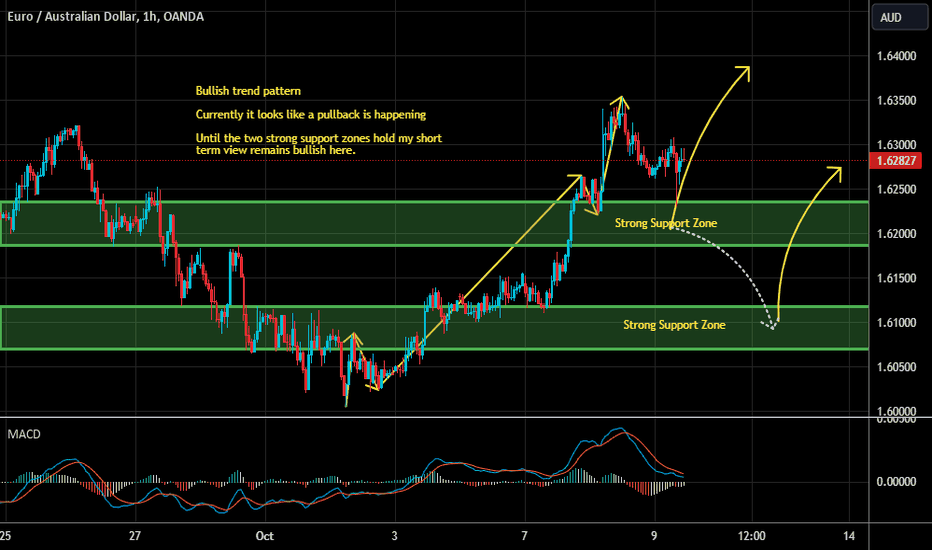This screenshot has width=932, height=550.
Task: Click the 1.62500 price axis label
Action: [896, 189]
